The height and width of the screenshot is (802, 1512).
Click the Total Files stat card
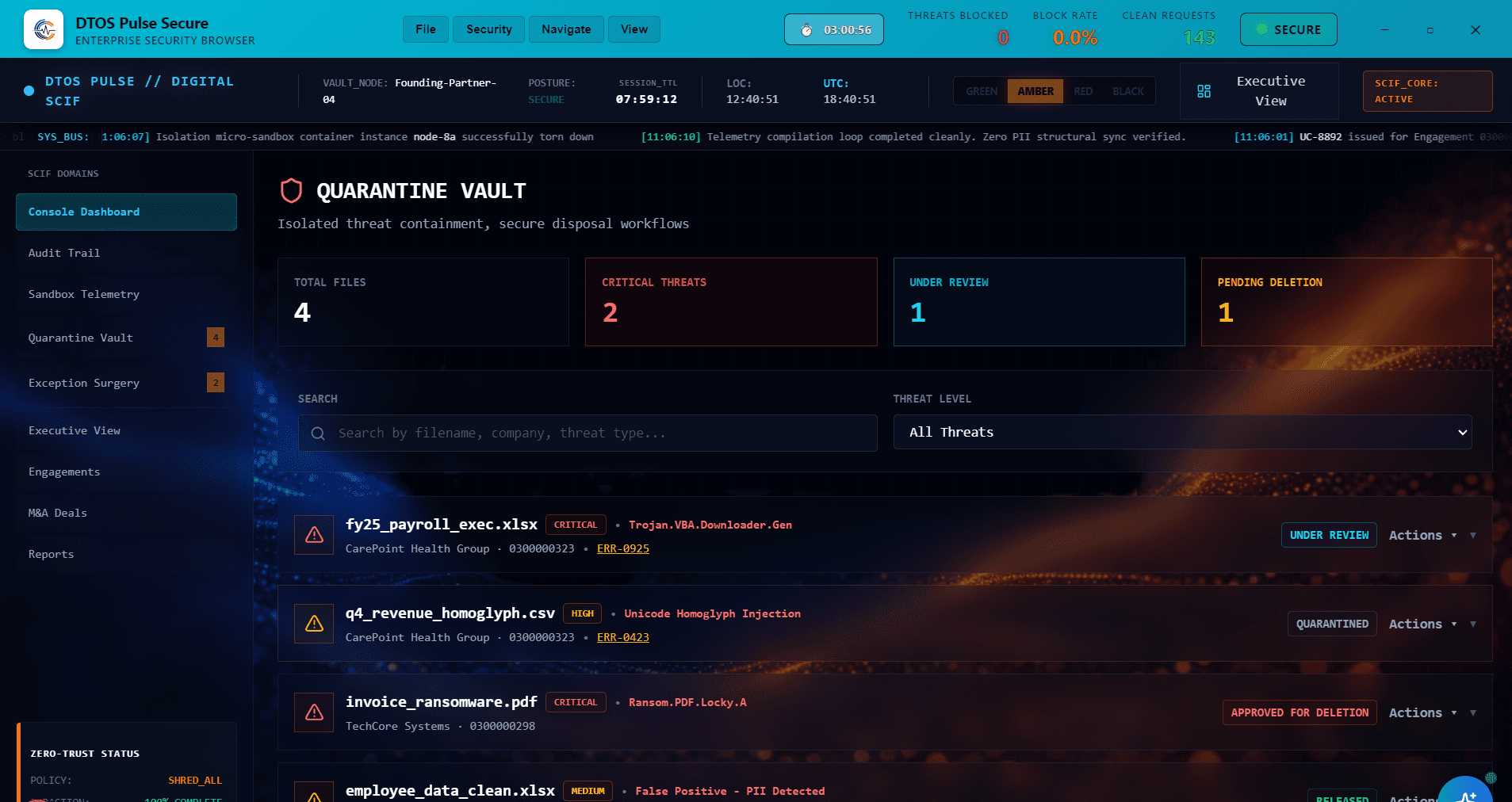click(423, 302)
